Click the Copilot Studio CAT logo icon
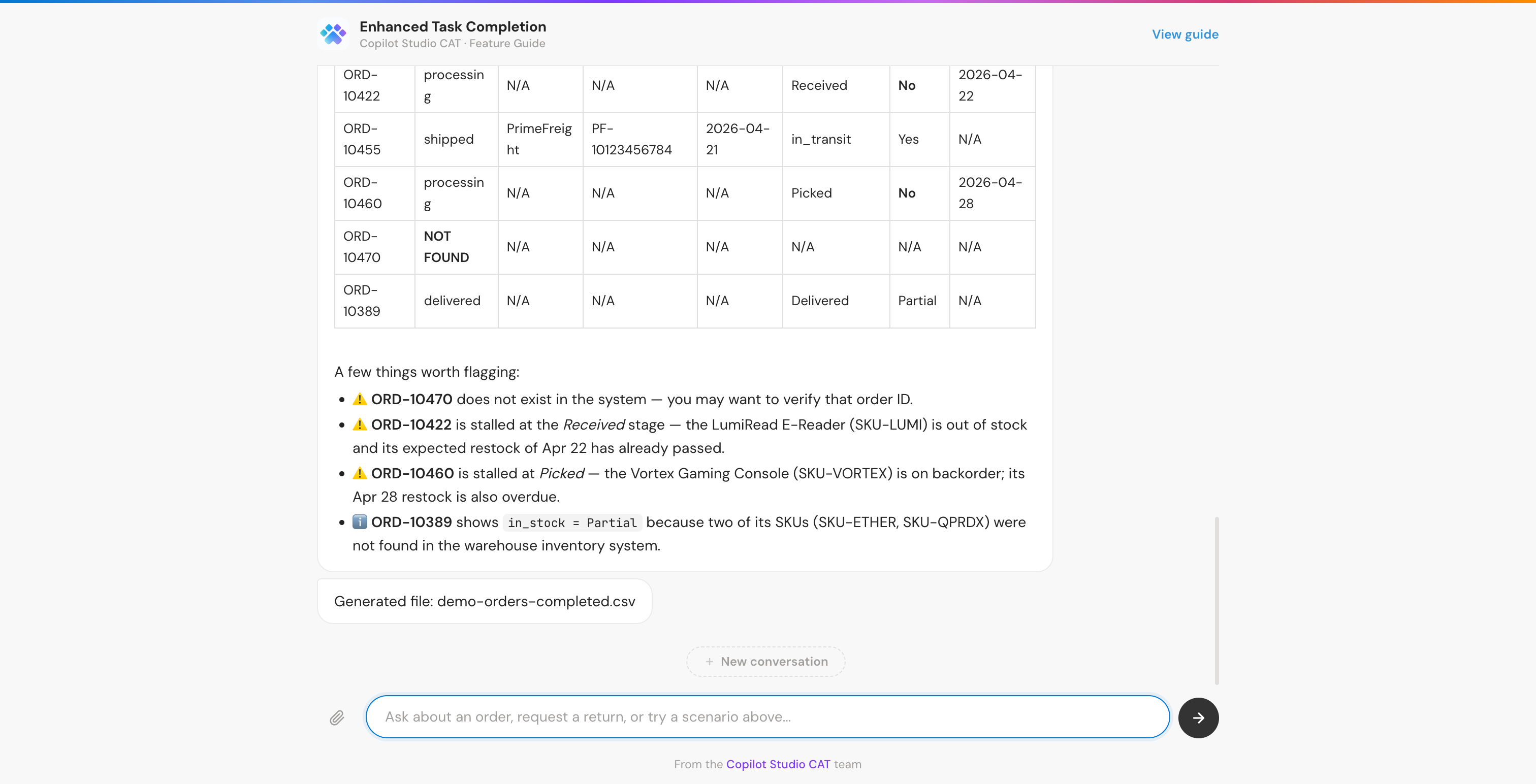The width and height of the screenshot is (1536, 784). pos(333,34)
